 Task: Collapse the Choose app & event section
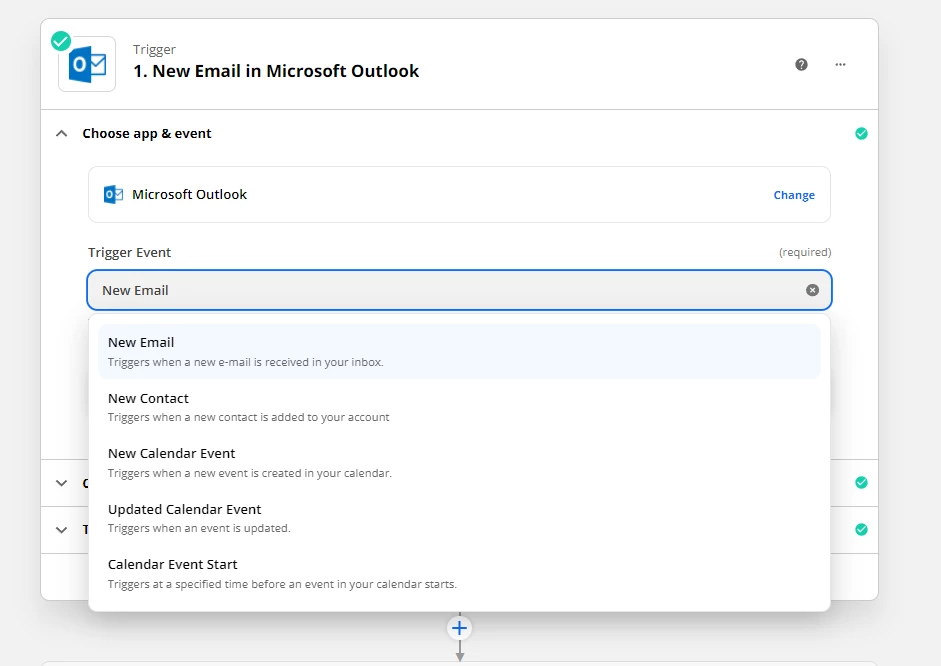(x=61, y=133)
